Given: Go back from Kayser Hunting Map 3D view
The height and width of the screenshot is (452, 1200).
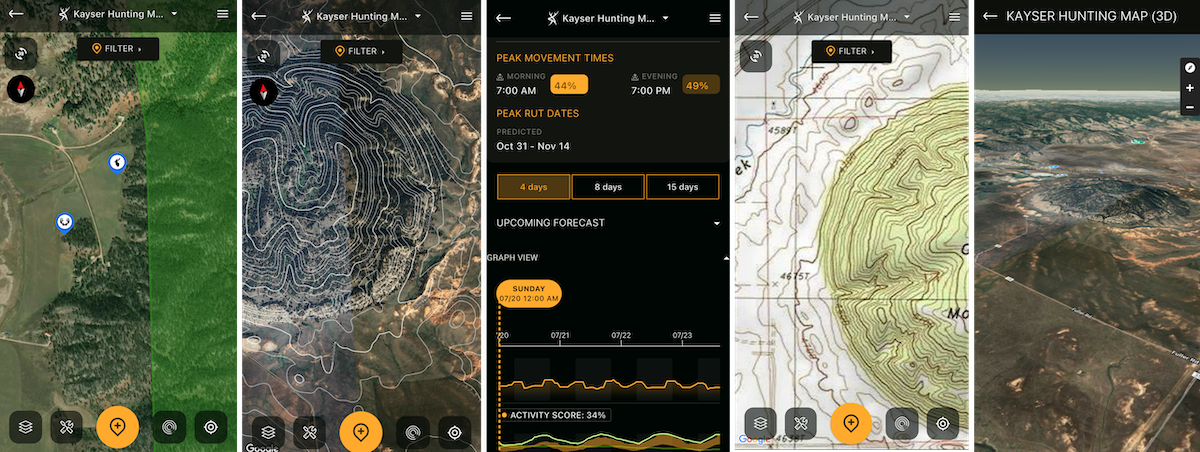Looking at the screenshot, I should pyautogui.click(x=990, y=16).
